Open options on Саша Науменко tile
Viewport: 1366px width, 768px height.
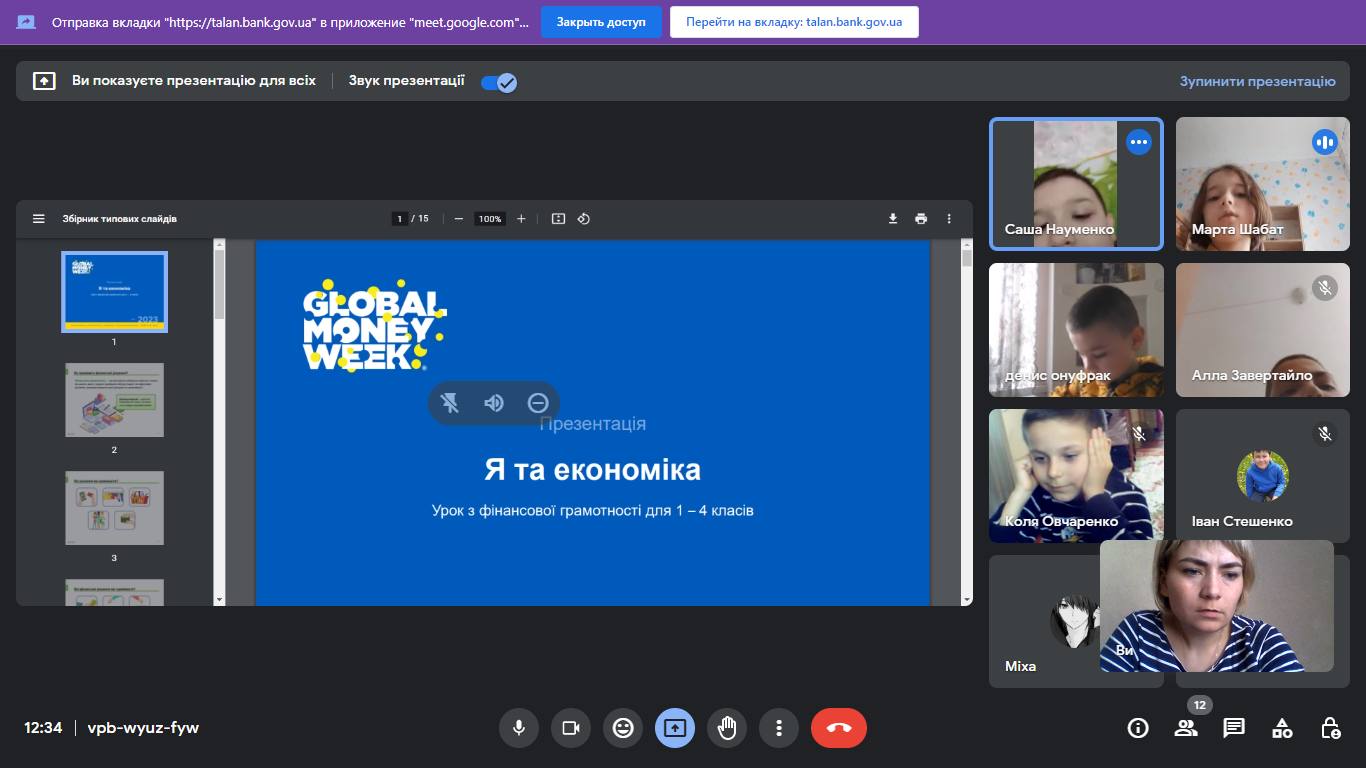1139,142
